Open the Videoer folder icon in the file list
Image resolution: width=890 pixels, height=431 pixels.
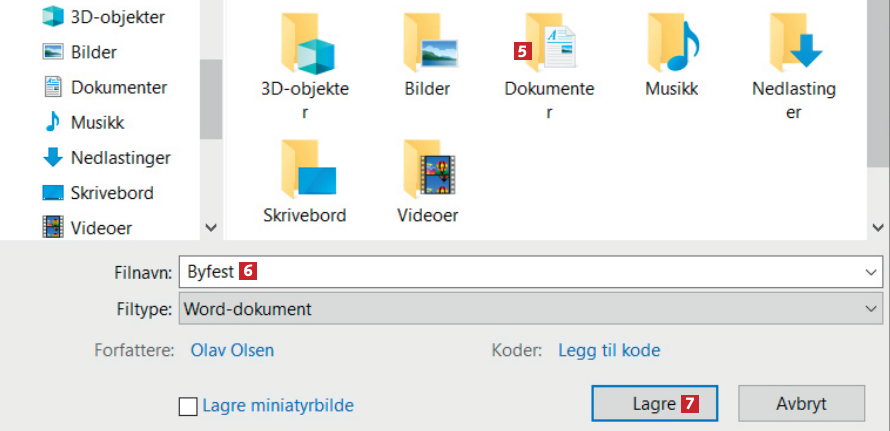pyautogui.click(x=427, y=170)
